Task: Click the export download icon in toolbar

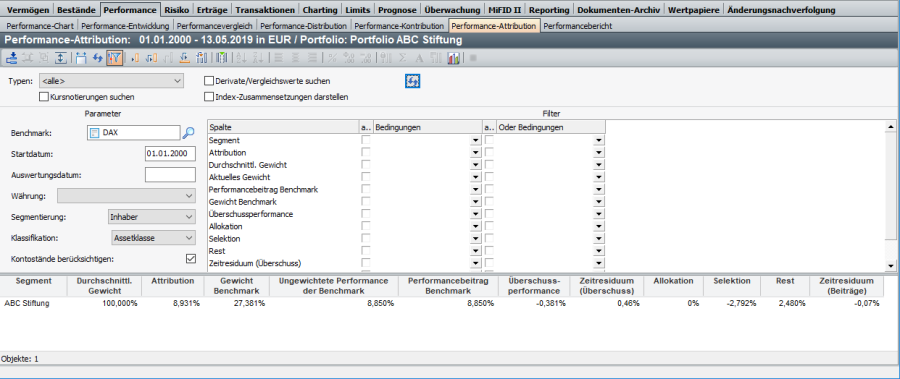Action: 11,57
